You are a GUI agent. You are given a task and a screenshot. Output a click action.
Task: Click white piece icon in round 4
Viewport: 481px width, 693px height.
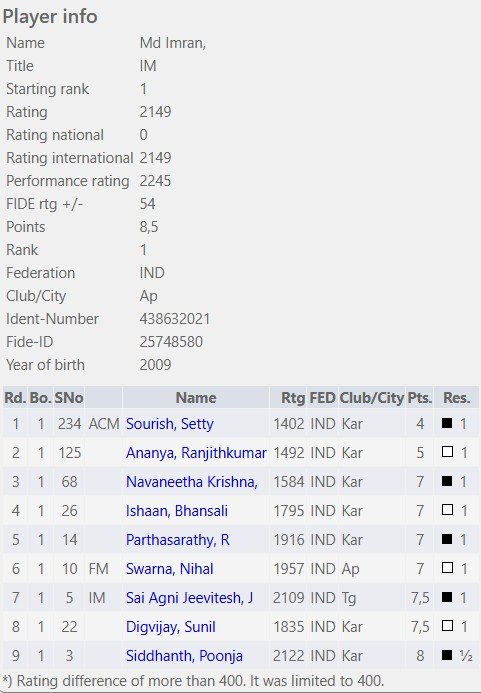click(447, 510)
